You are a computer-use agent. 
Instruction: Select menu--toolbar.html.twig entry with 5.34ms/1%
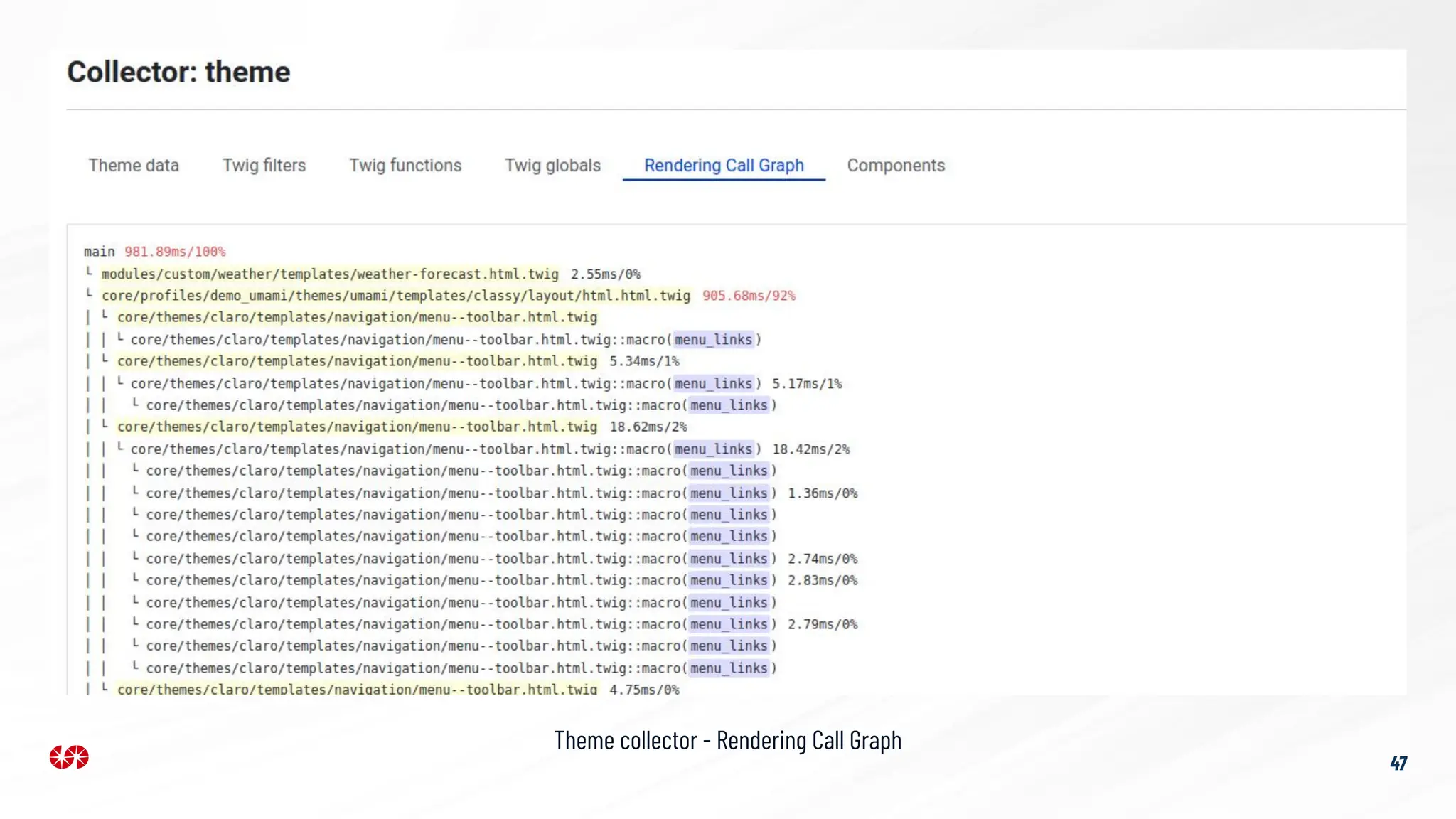[357, 361]
